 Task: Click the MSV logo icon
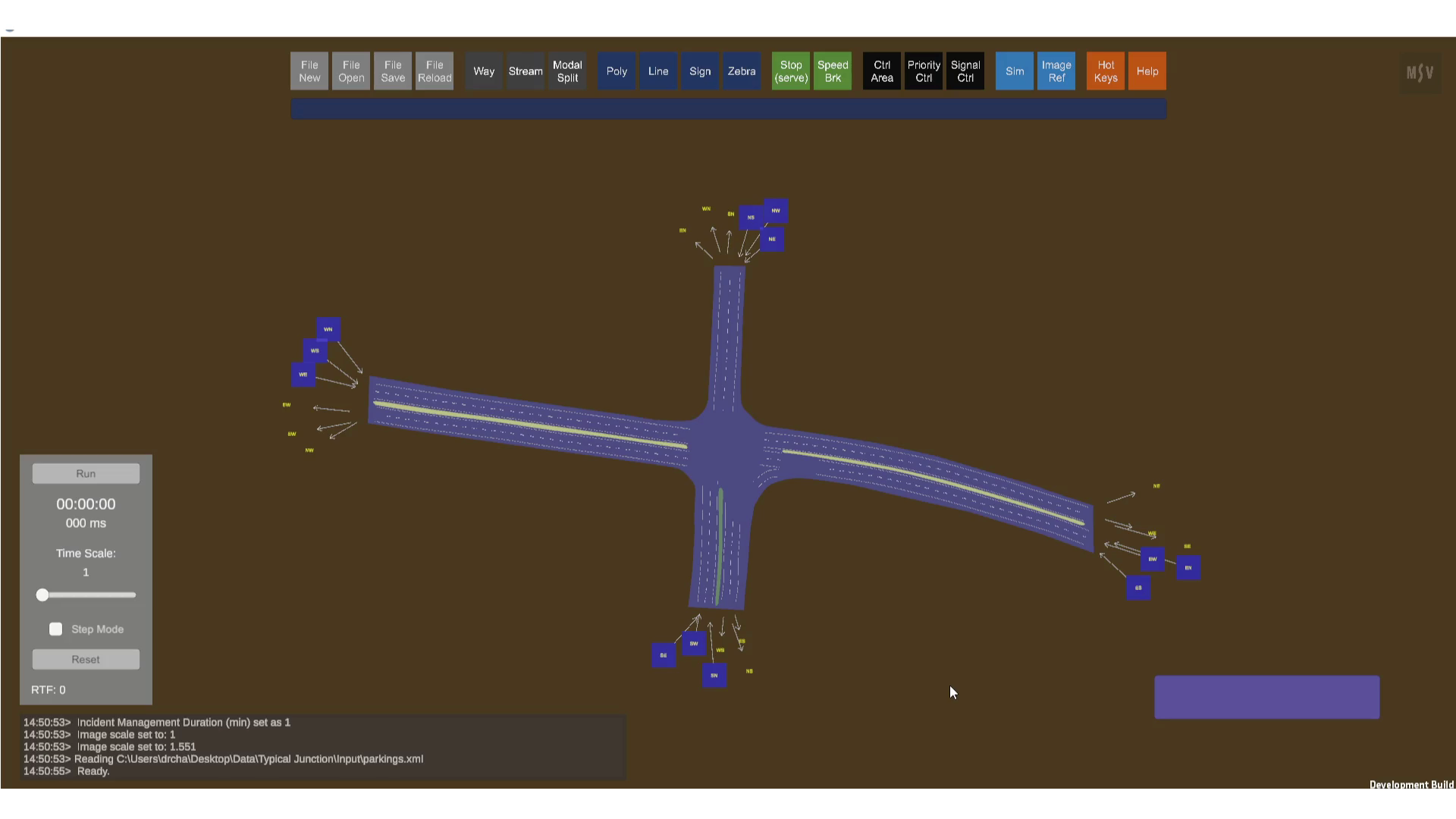pyautogui.click(x=1420, y=73)
